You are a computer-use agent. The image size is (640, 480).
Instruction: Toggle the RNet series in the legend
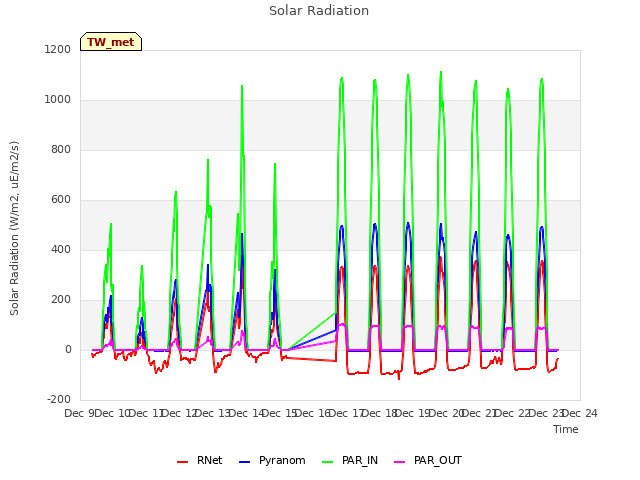click(x=200, y=460)
